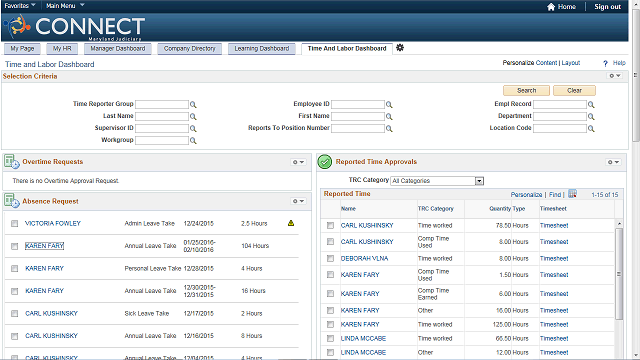640x360 pixels.
Task: Tick the checkbox for Deborah Vlna's reported time
Action: pos(330,258)
